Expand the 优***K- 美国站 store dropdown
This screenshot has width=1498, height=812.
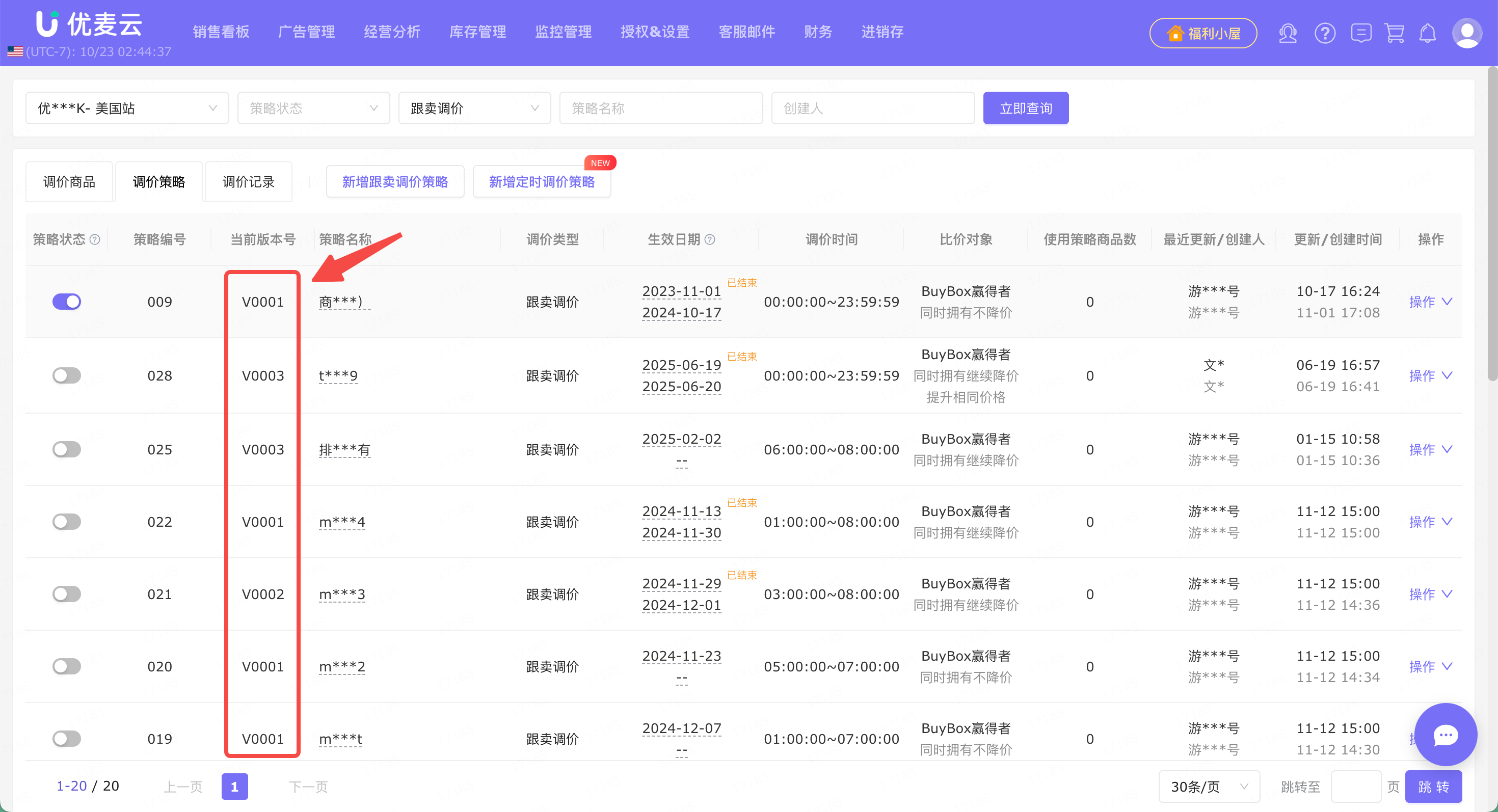click(x=127, y=108)
